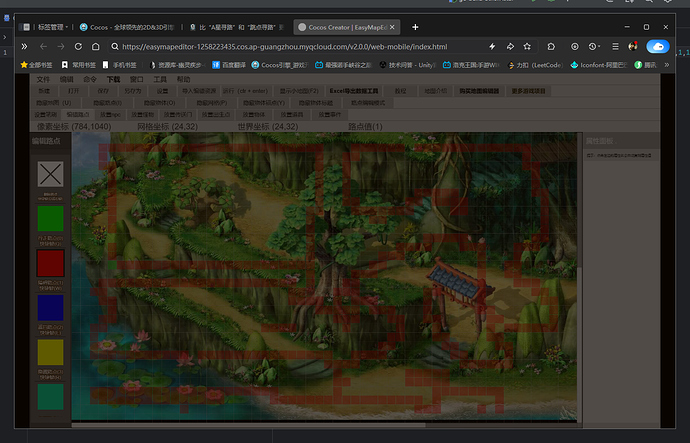This screenshot has height=443, width=690.
Task: Toggle 隐藏网格(P) visibility
Action: (x=210, y=102)
